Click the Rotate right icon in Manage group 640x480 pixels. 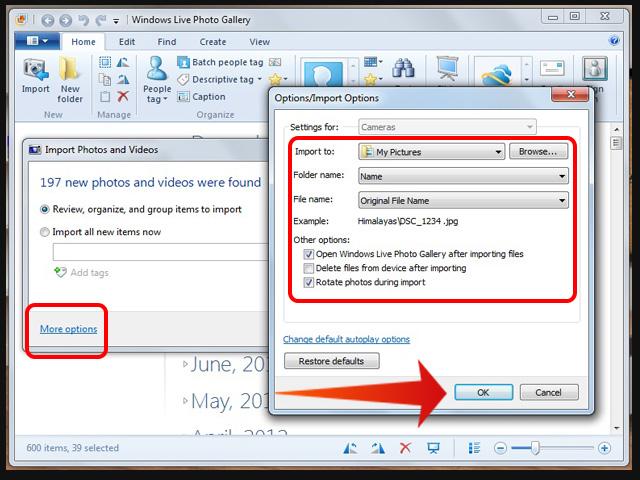123,80
